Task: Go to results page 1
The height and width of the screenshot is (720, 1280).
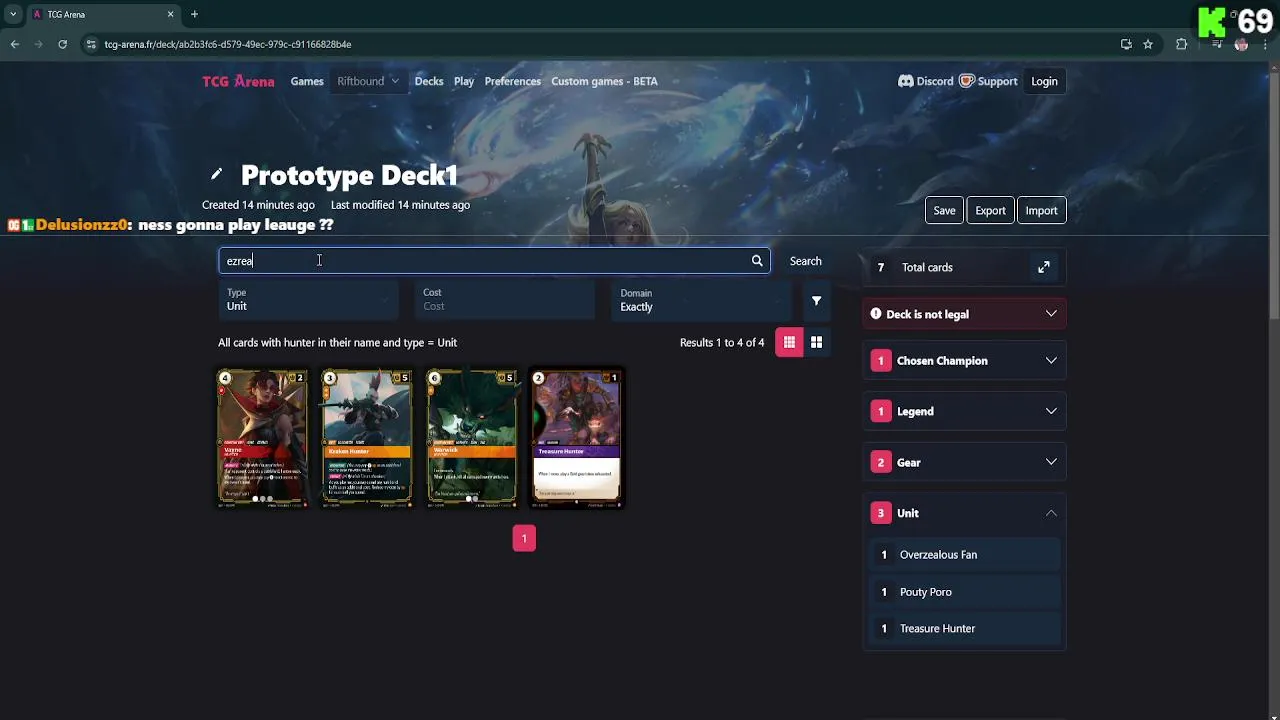Action: 524,538
